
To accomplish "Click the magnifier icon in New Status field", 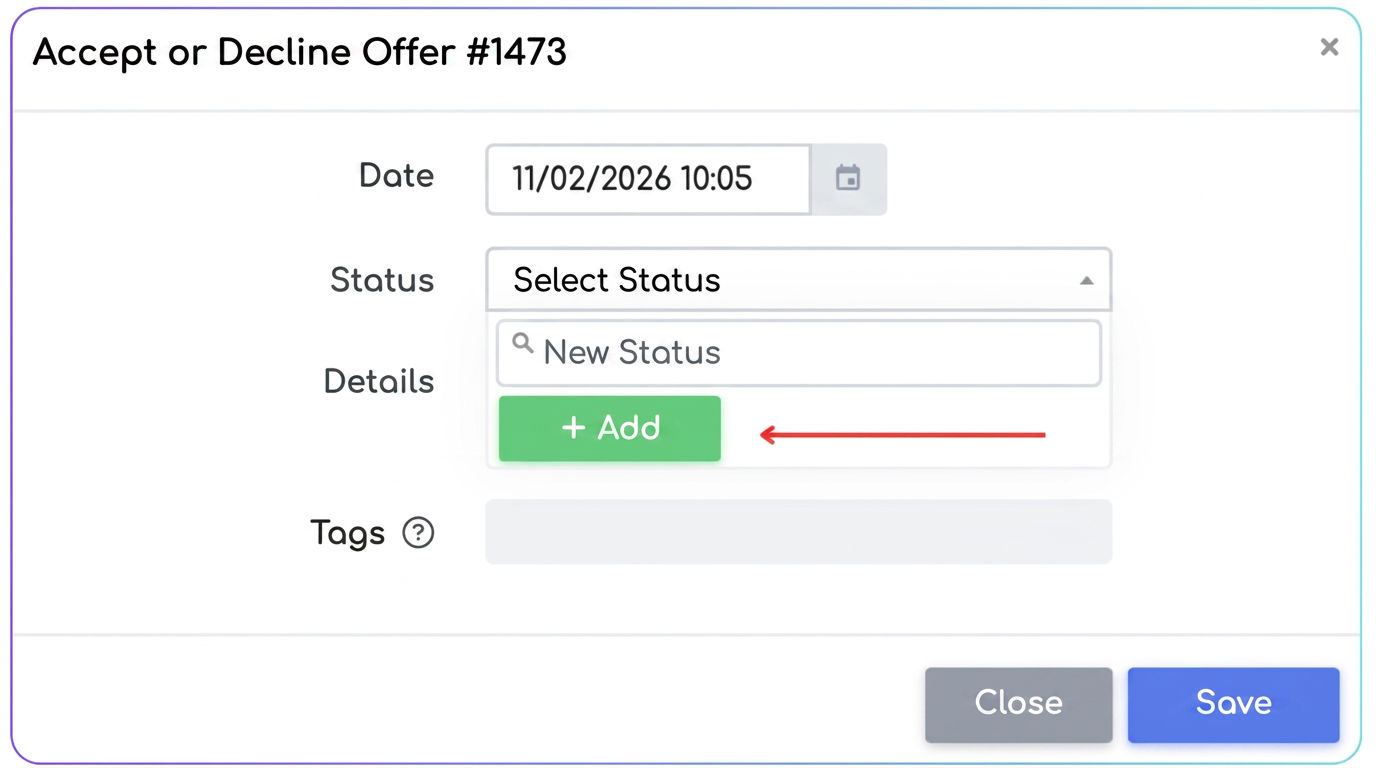I will (x=522, y=344).
